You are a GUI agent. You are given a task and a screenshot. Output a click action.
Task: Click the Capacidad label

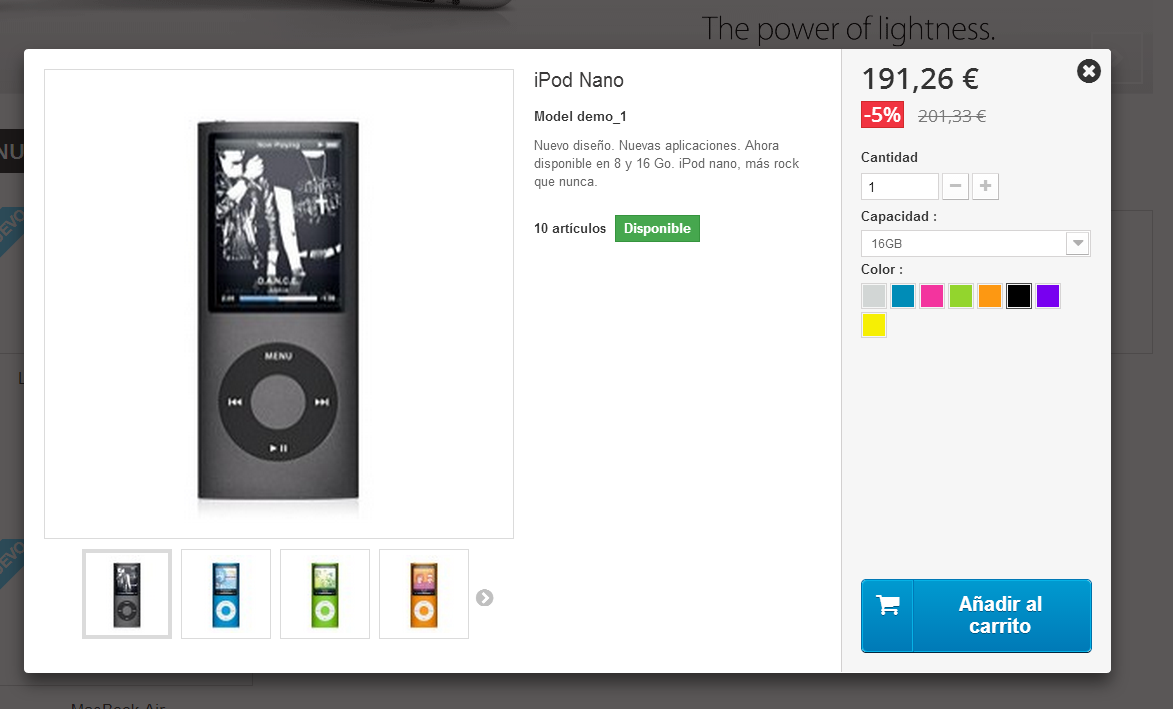[898, 217]
